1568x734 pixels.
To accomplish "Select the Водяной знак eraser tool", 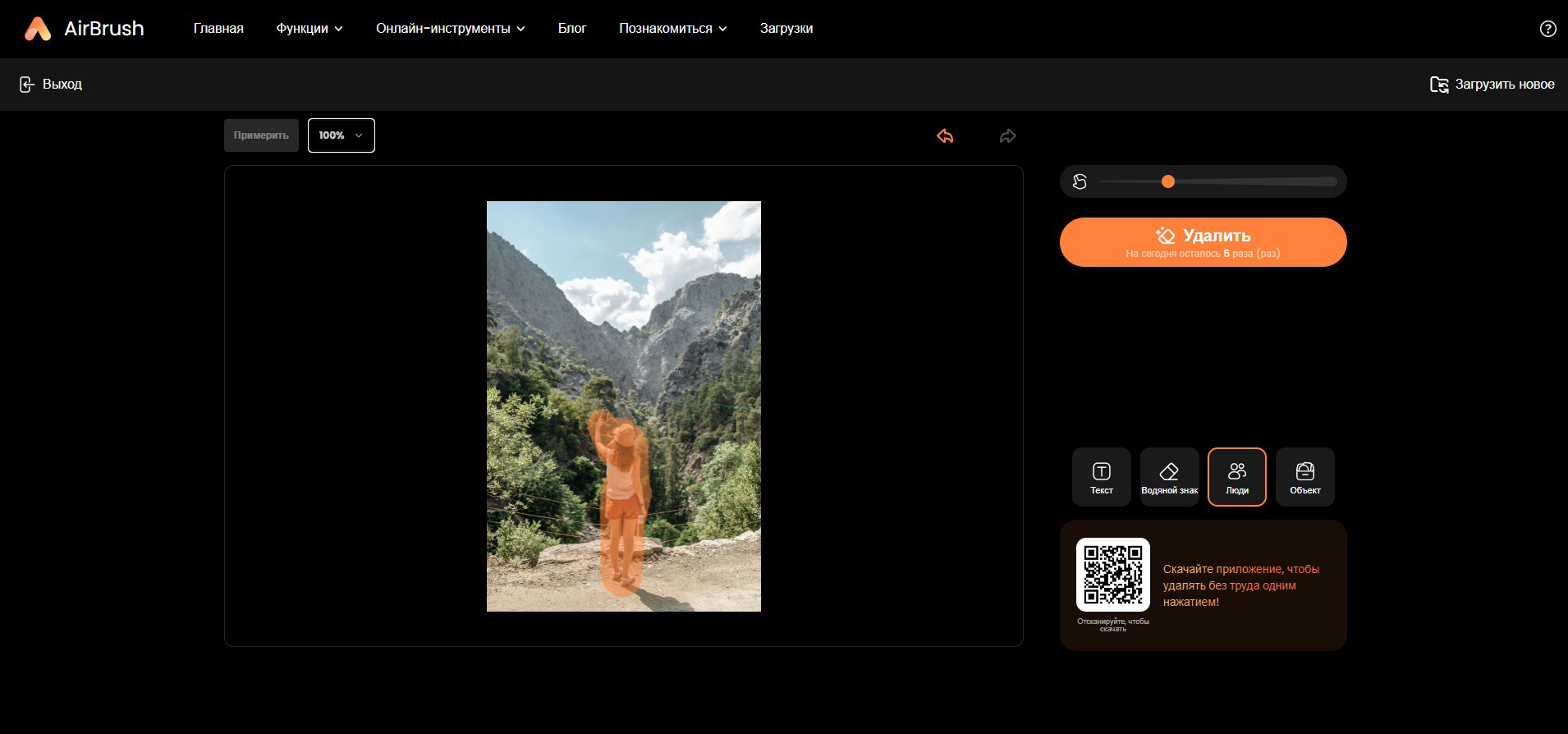I will tap(1169, 477).
